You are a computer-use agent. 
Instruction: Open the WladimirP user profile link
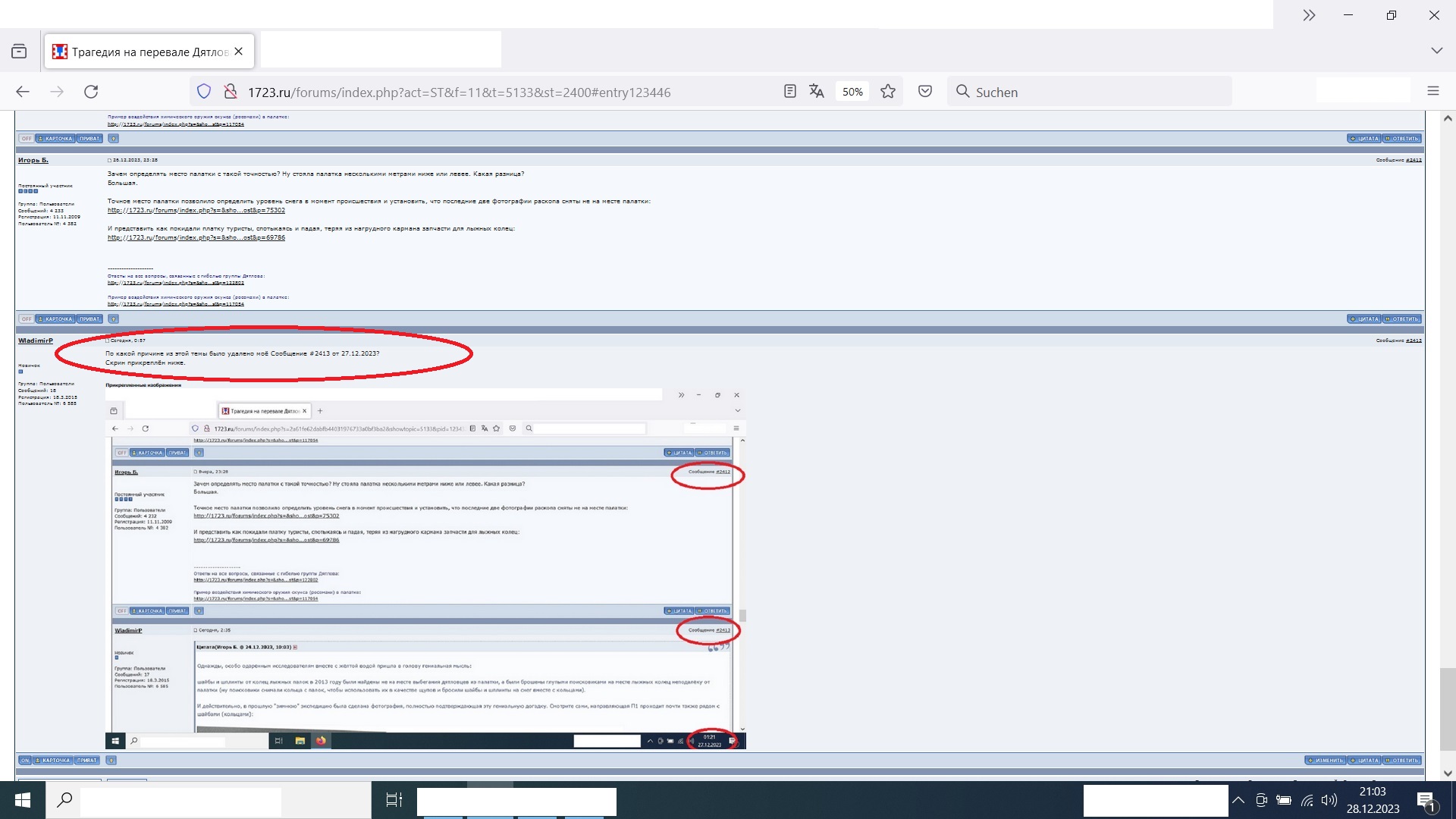(x=36, y=340)
